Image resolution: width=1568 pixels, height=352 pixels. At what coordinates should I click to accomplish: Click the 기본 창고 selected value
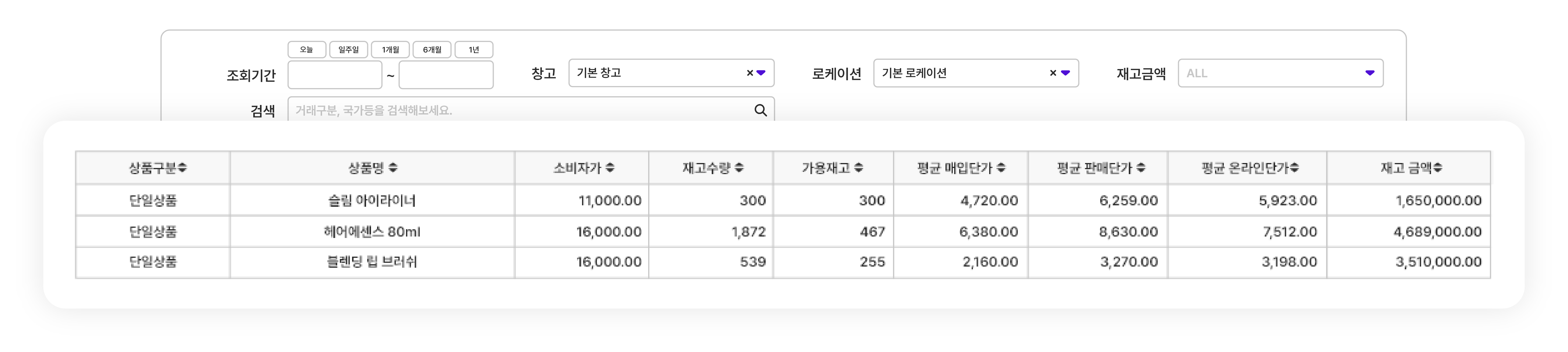(599, 73)
